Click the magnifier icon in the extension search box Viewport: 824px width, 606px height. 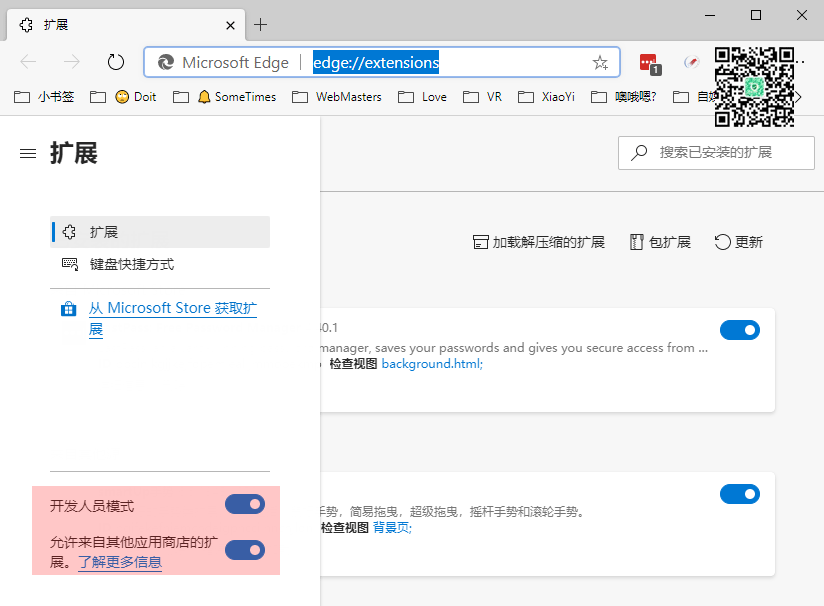coord(639,152)
